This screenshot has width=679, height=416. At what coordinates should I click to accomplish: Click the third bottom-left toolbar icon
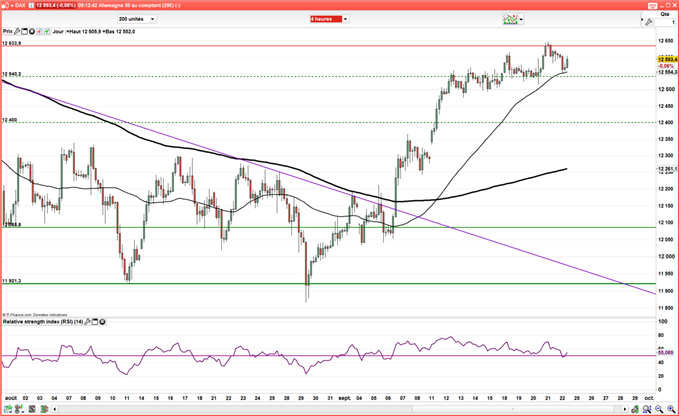pos(32,409)
